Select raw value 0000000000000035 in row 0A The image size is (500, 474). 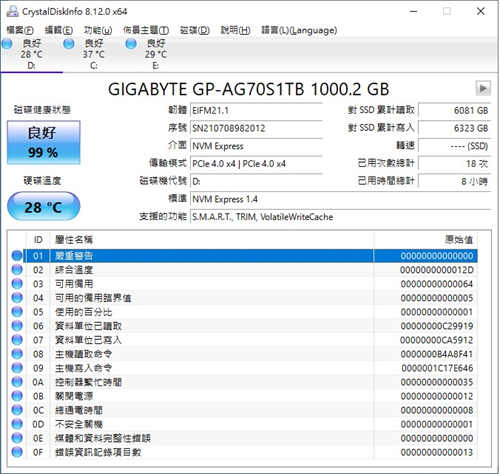click(x=437, y=382)
